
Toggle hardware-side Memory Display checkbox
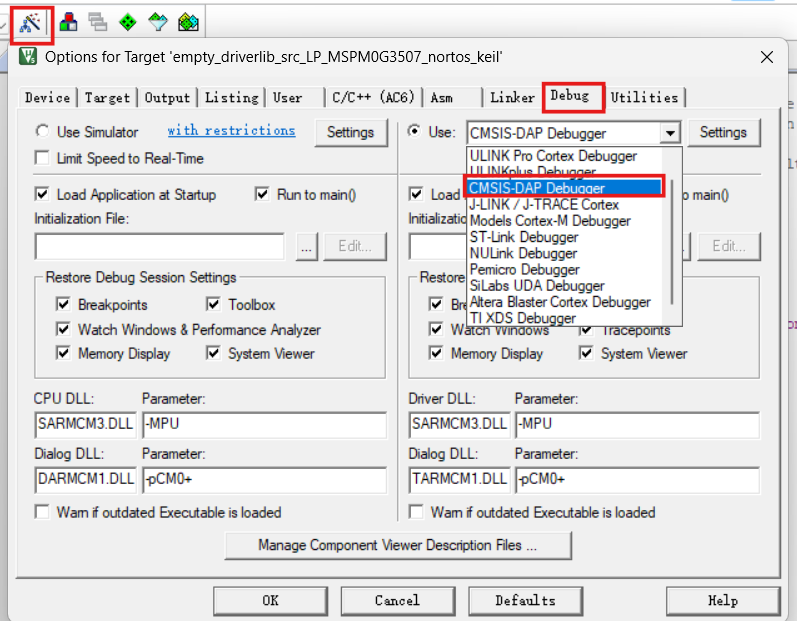pyautogui.click(x=436, y=353)
